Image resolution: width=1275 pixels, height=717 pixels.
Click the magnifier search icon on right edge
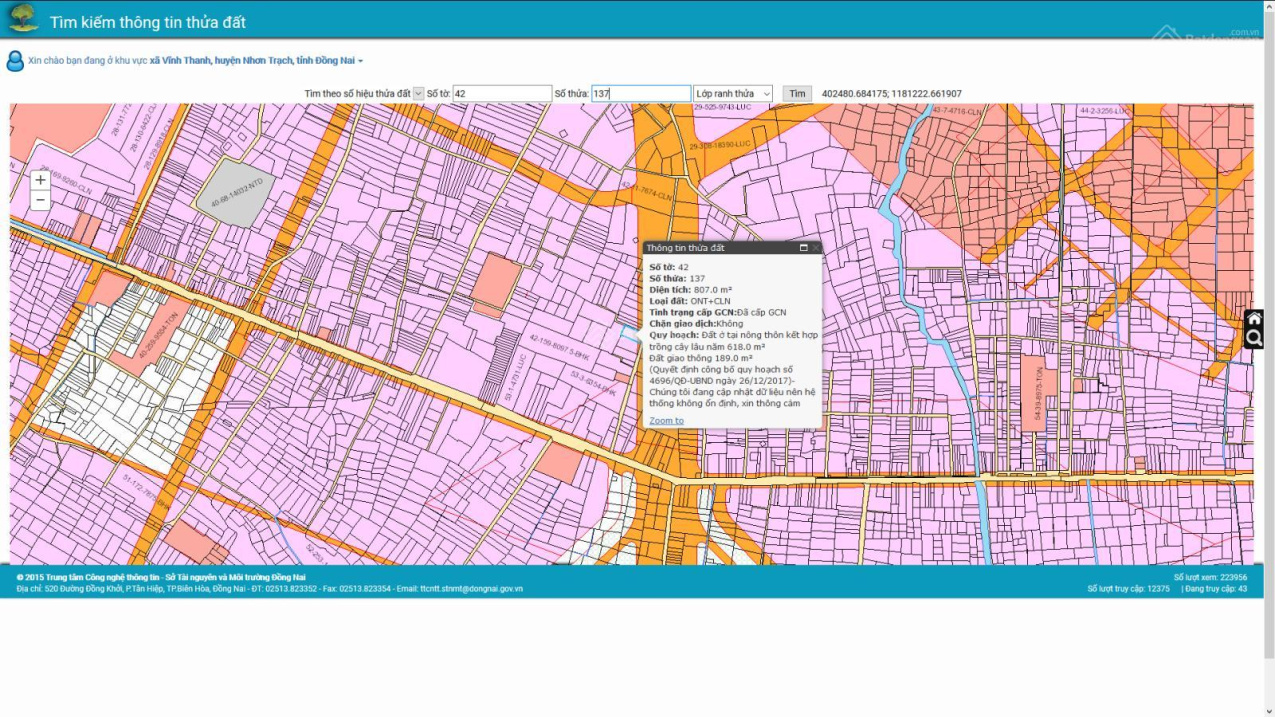point(1254,339)
